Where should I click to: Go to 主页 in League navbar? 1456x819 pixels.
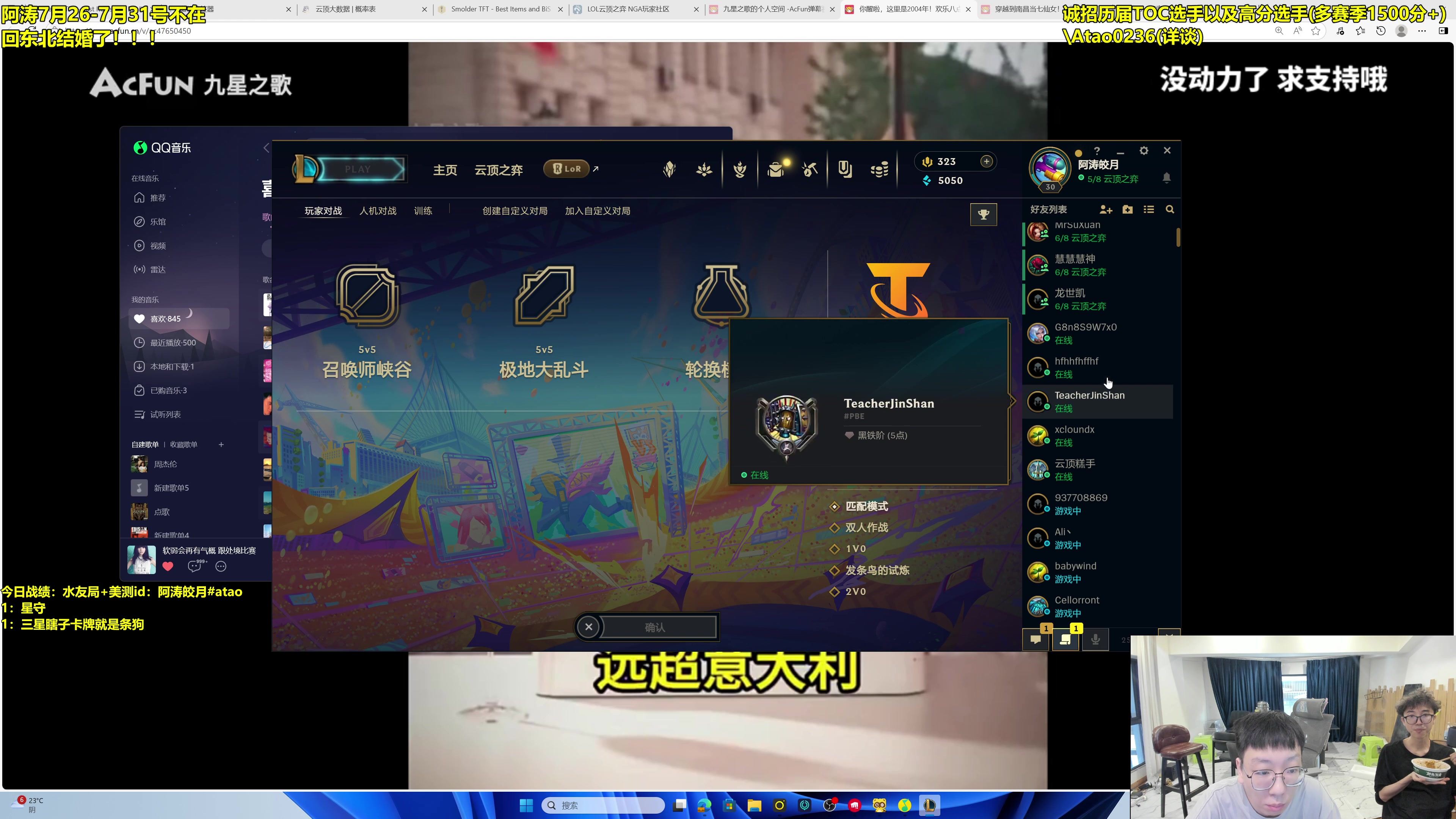446,169
